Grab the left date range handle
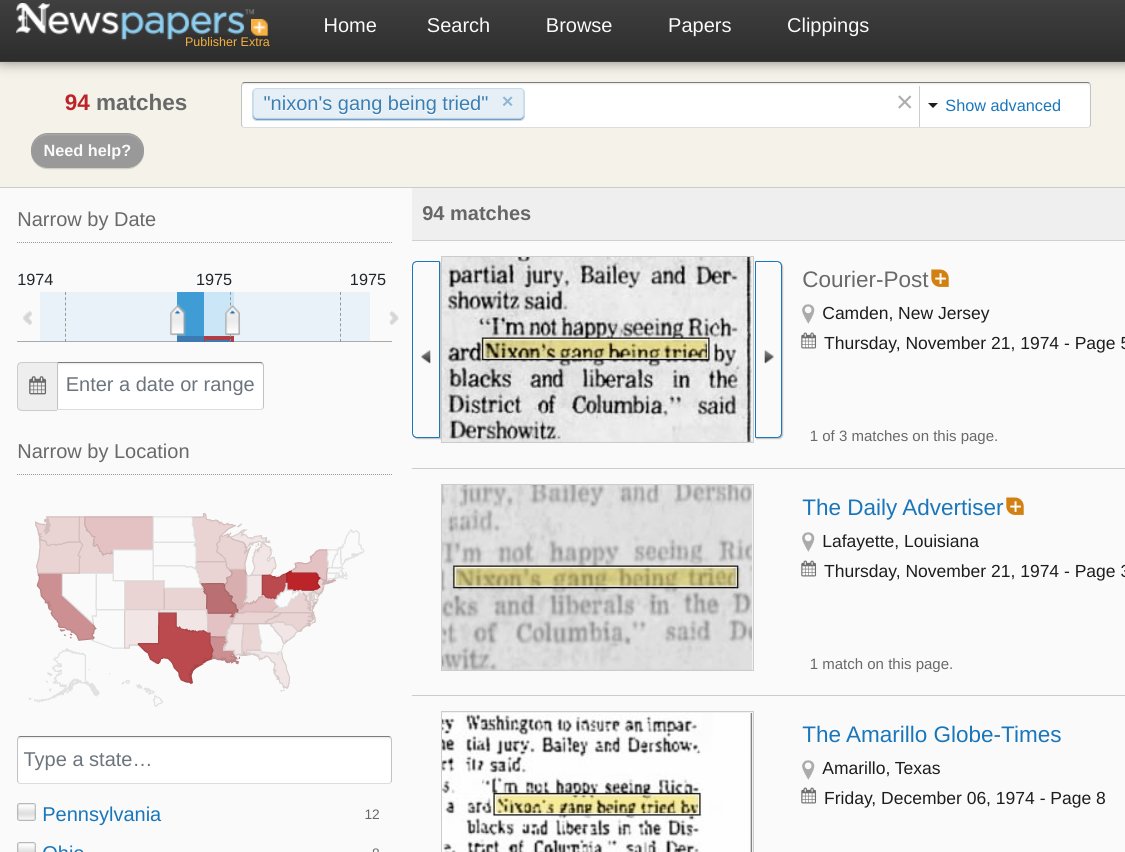 pyautogui.click(x=177, y=320)
